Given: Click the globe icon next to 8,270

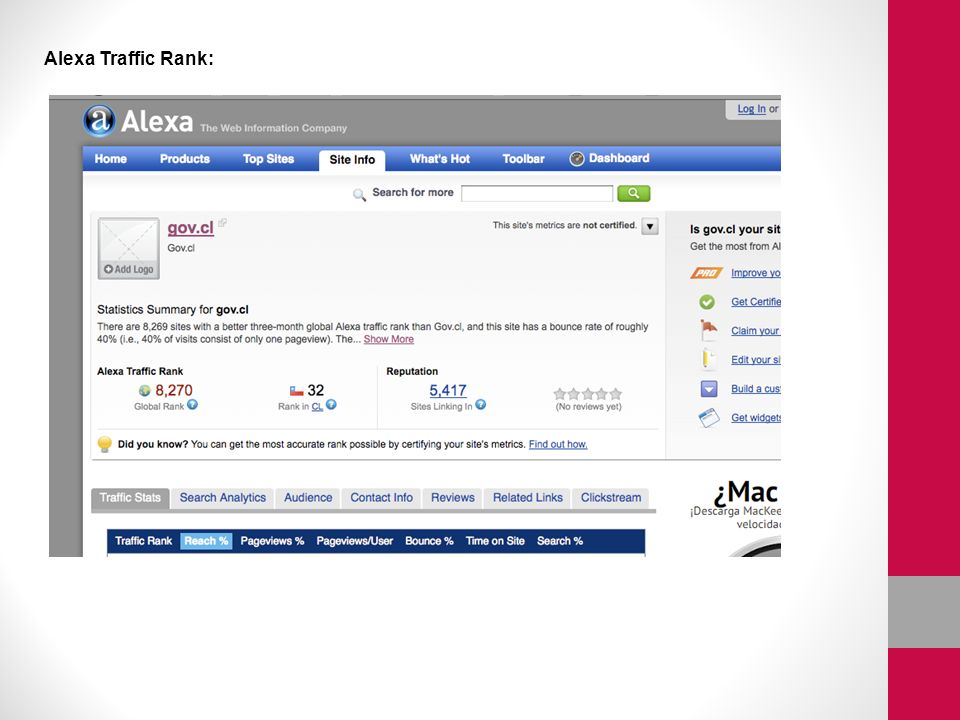Looking at the screenshot, I should pos(144,391).
